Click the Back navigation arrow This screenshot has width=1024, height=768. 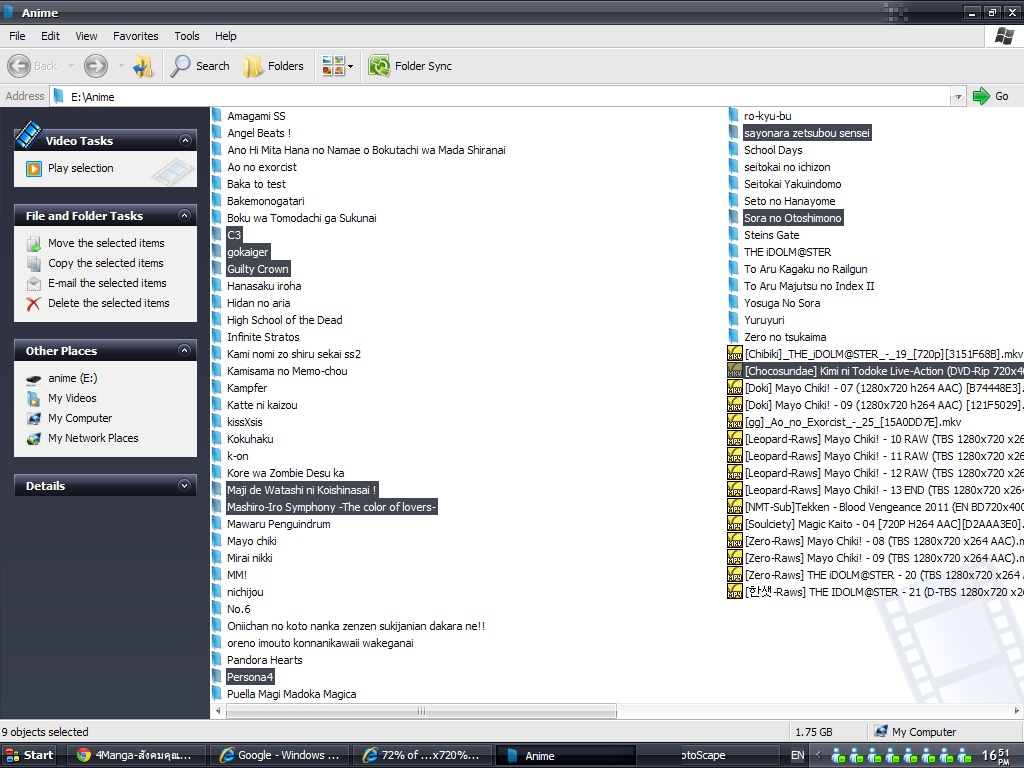(19, 66)
